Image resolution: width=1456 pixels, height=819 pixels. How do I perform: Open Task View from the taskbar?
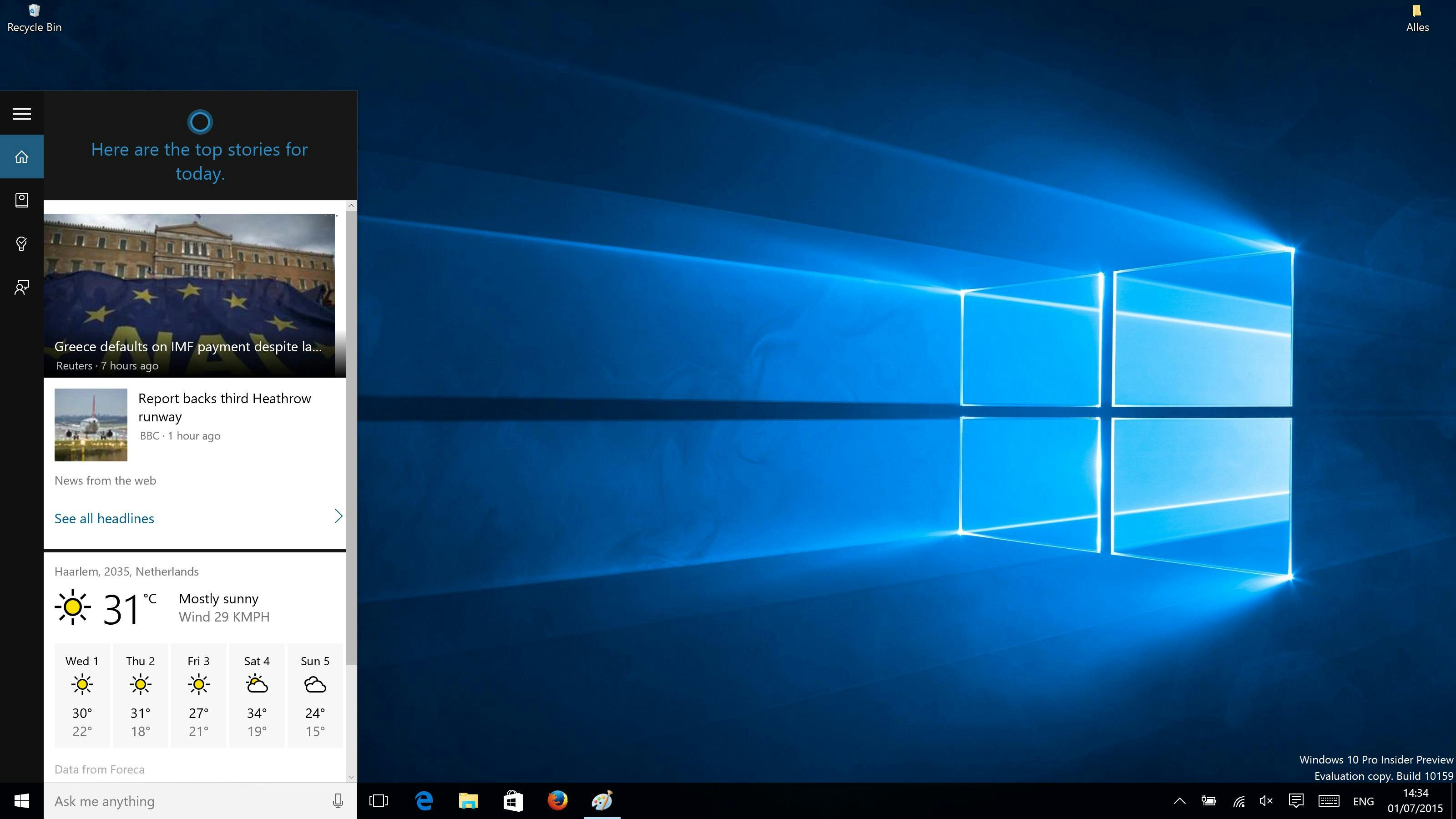pyautogui.click(x=378, y=801)
